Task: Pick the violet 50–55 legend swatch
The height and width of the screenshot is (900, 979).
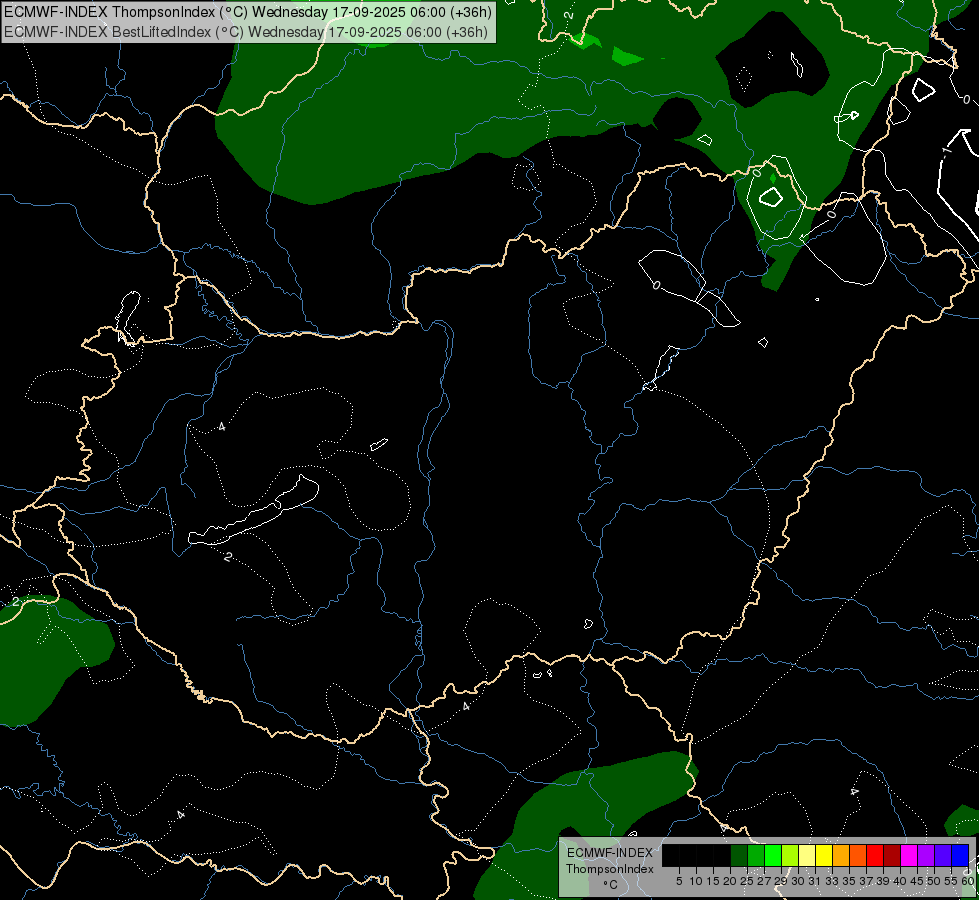Action: [943, 855]
